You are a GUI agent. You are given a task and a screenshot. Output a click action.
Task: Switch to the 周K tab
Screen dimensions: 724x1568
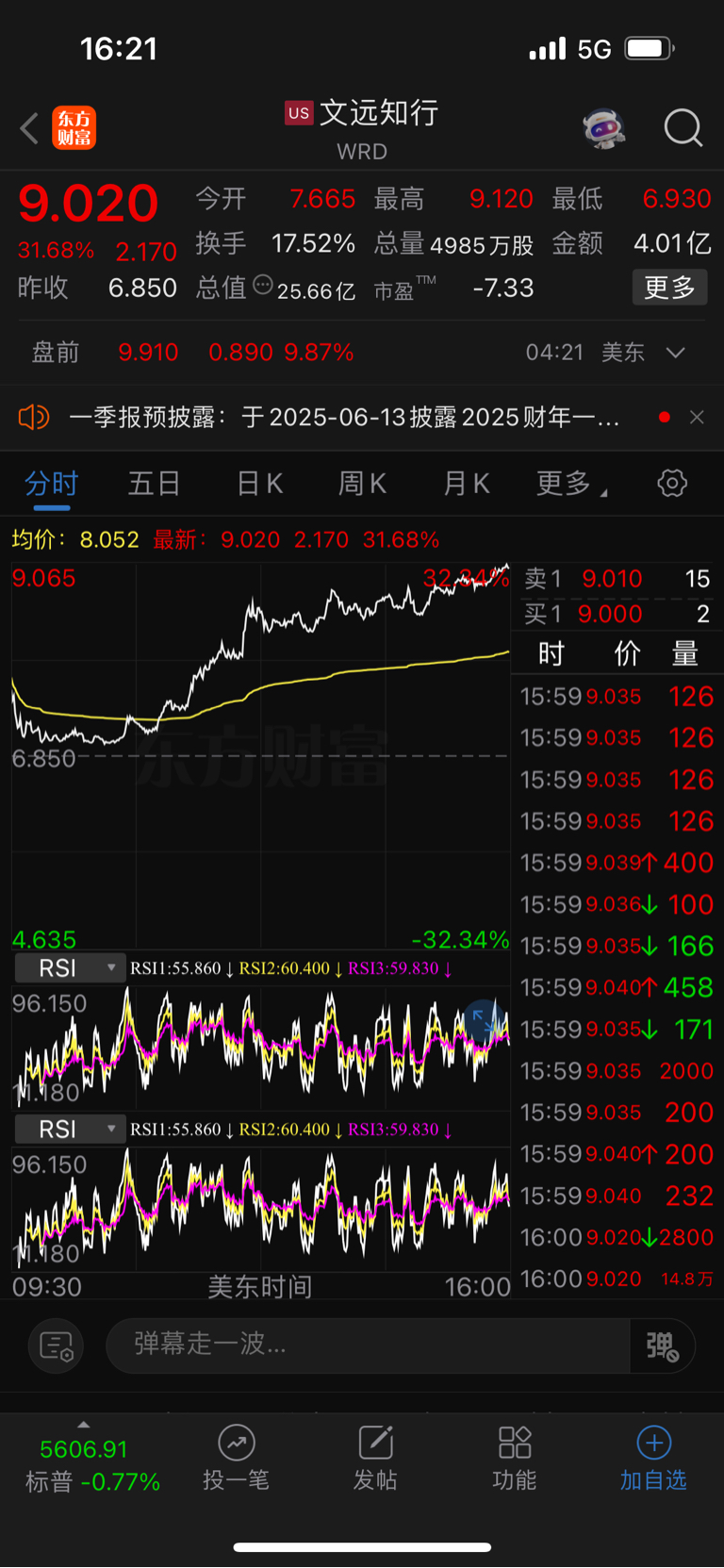click(x=363, y=484)
